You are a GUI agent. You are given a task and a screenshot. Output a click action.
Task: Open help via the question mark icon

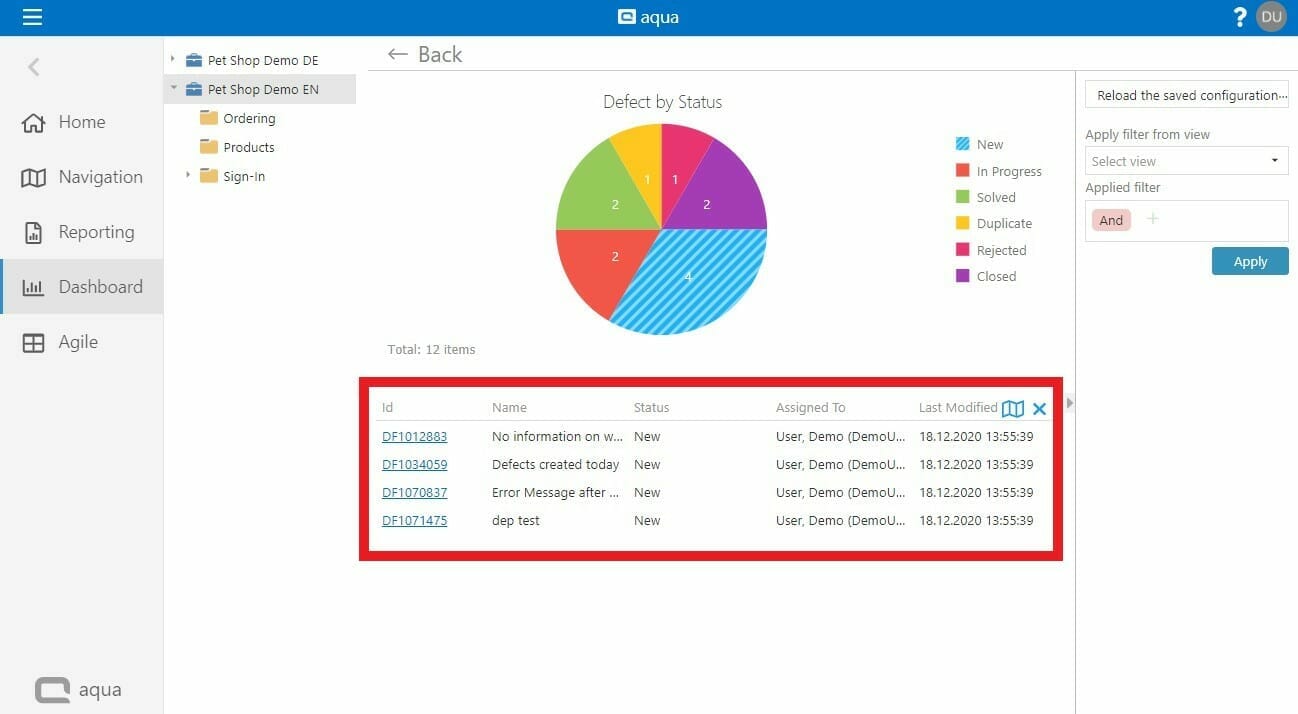click(1239, 17)
